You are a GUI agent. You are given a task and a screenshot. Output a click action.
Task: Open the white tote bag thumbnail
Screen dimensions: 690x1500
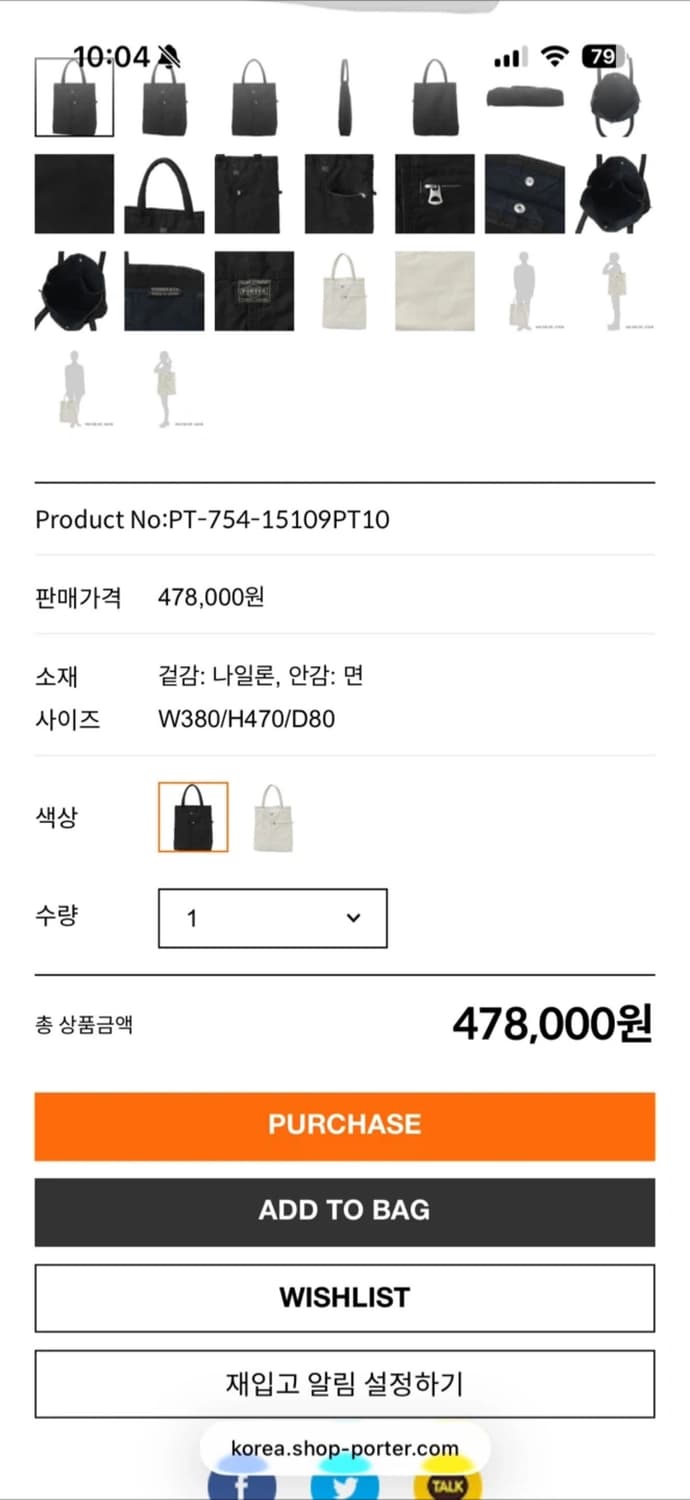344,292
